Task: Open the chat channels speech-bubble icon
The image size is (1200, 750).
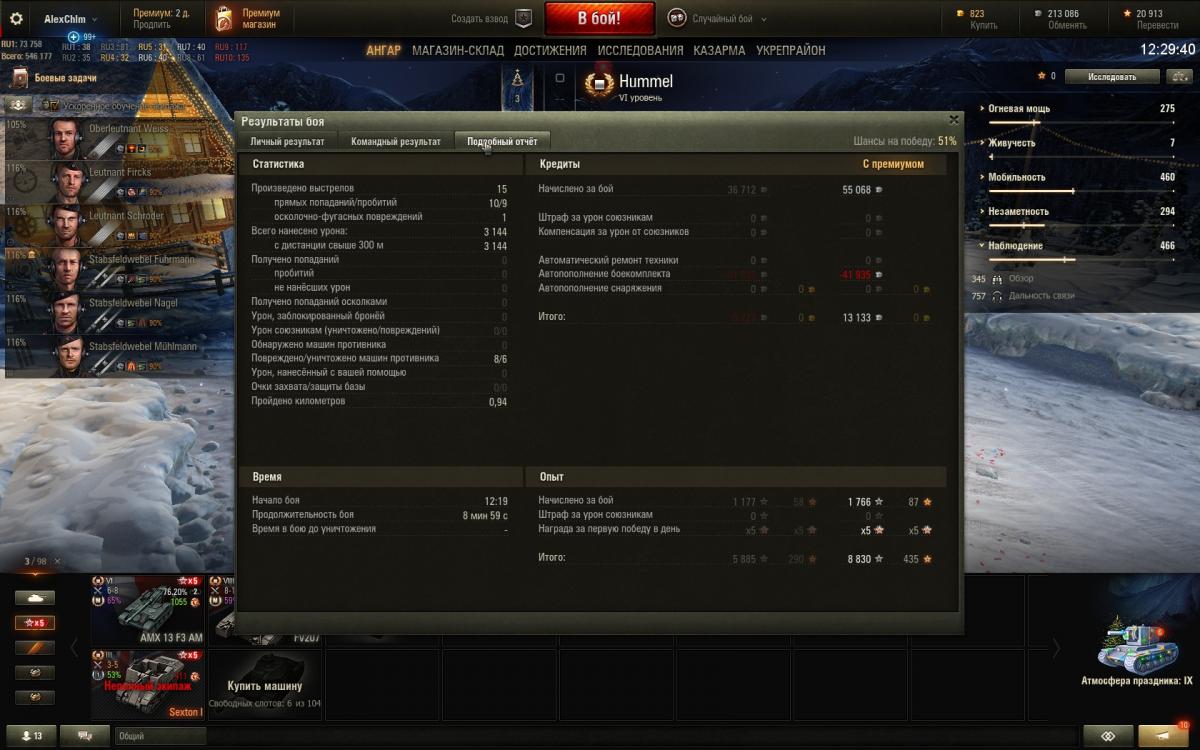Action: click(x=85, y=736)
